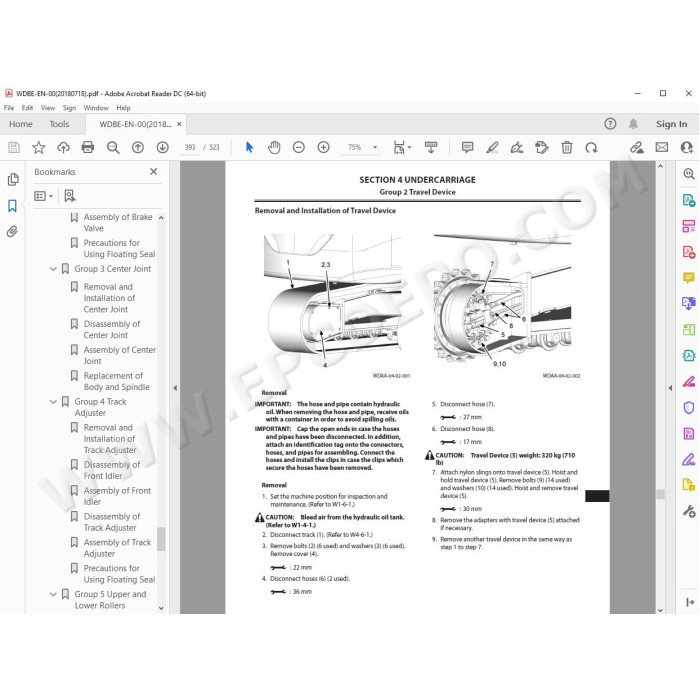Screen dimensions: 700x700
Task: Open More Tools wrench icon
Action: (689, 511)
